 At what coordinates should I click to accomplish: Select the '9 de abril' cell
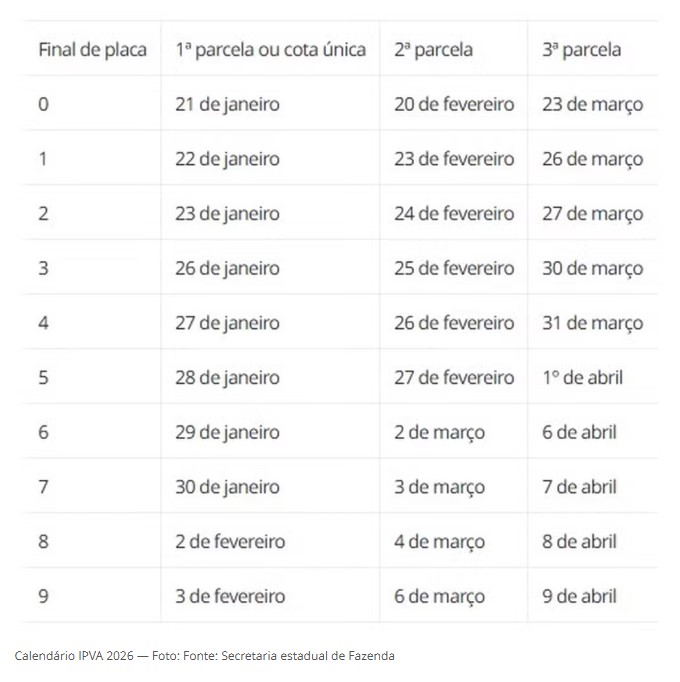coord(579,596)
